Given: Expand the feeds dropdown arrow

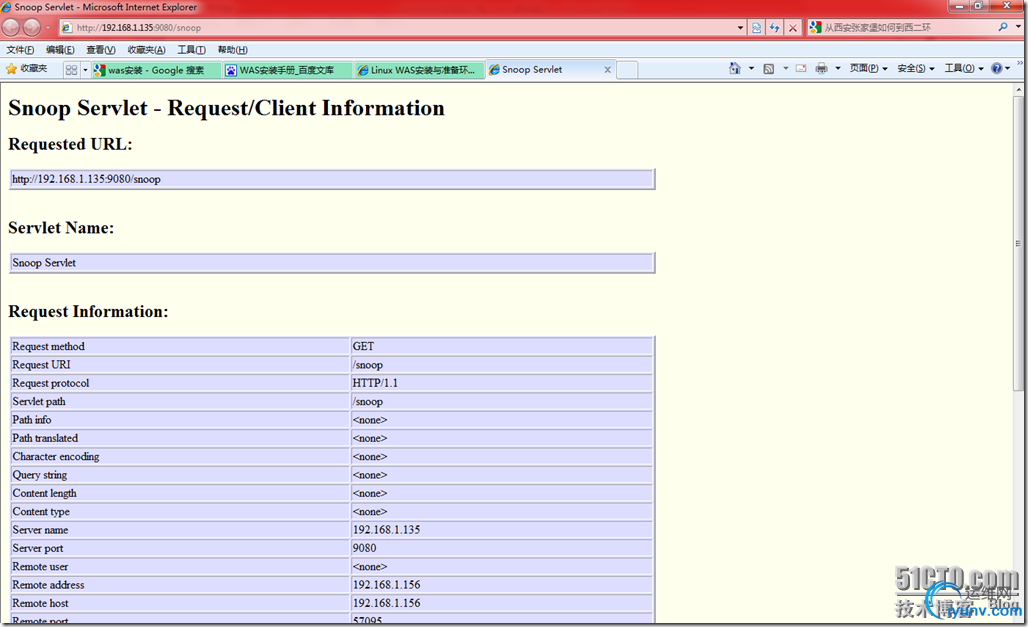Looking at the screenshot, I should click(785, 68).
